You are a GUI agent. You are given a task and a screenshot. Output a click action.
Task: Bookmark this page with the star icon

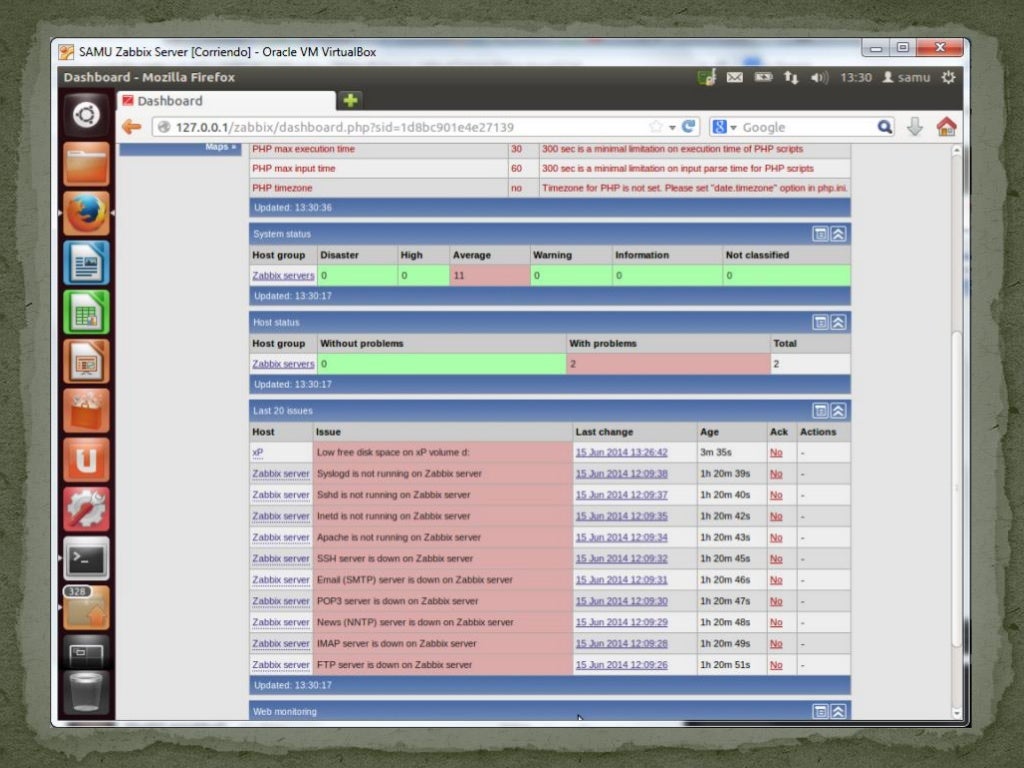pos(656,127)
